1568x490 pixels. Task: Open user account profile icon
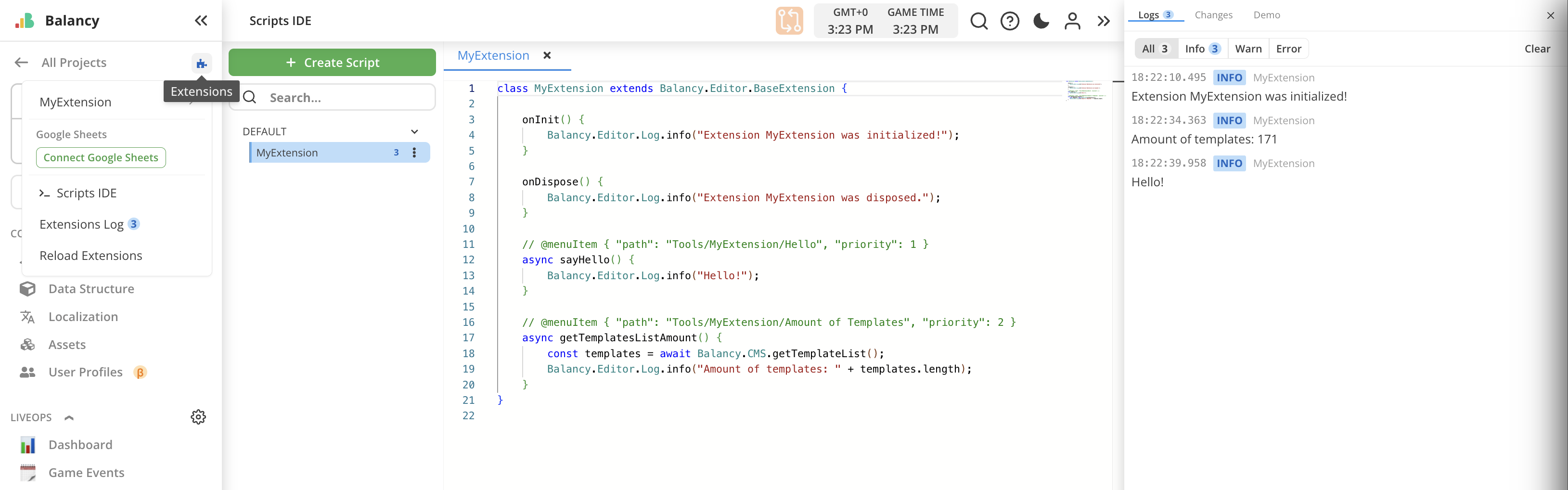pyautogui.click(x=1072, y=21)
